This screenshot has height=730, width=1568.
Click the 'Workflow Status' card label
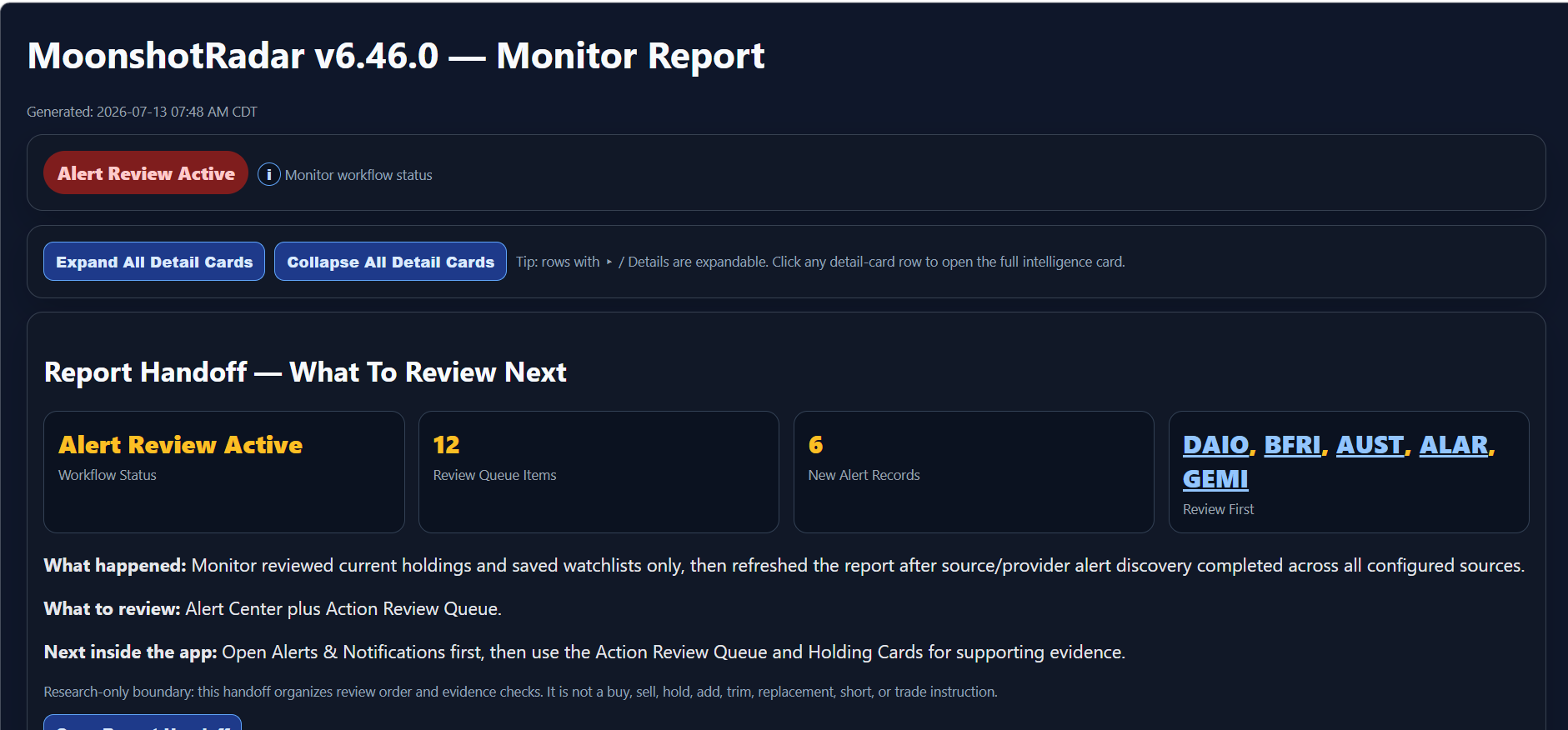108,475
